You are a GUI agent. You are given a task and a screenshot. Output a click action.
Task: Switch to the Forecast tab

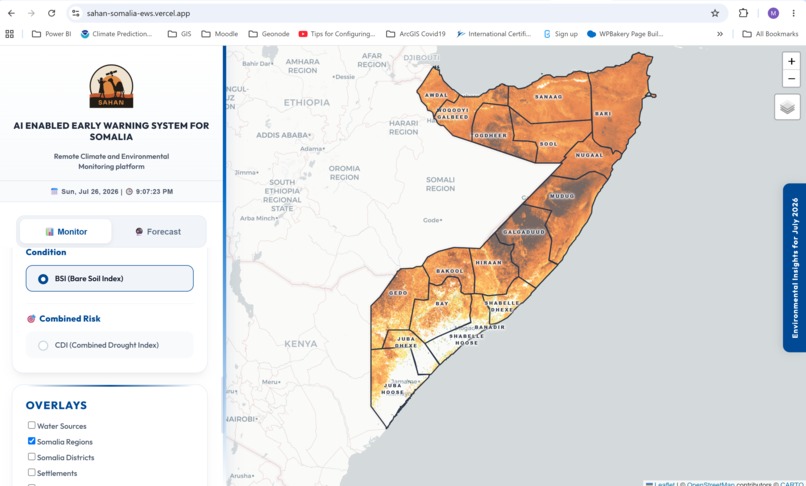pos(158,231)
